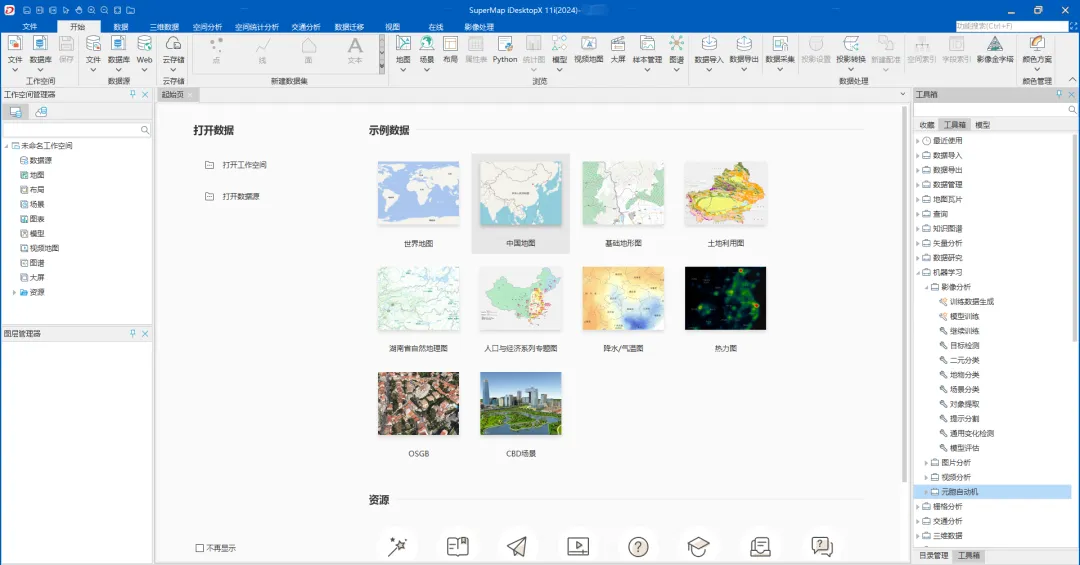This screenshot has height=565, width=1080.
Task: Open the 空间分析 ribbon tab
Action: click(x=207, y=27)
